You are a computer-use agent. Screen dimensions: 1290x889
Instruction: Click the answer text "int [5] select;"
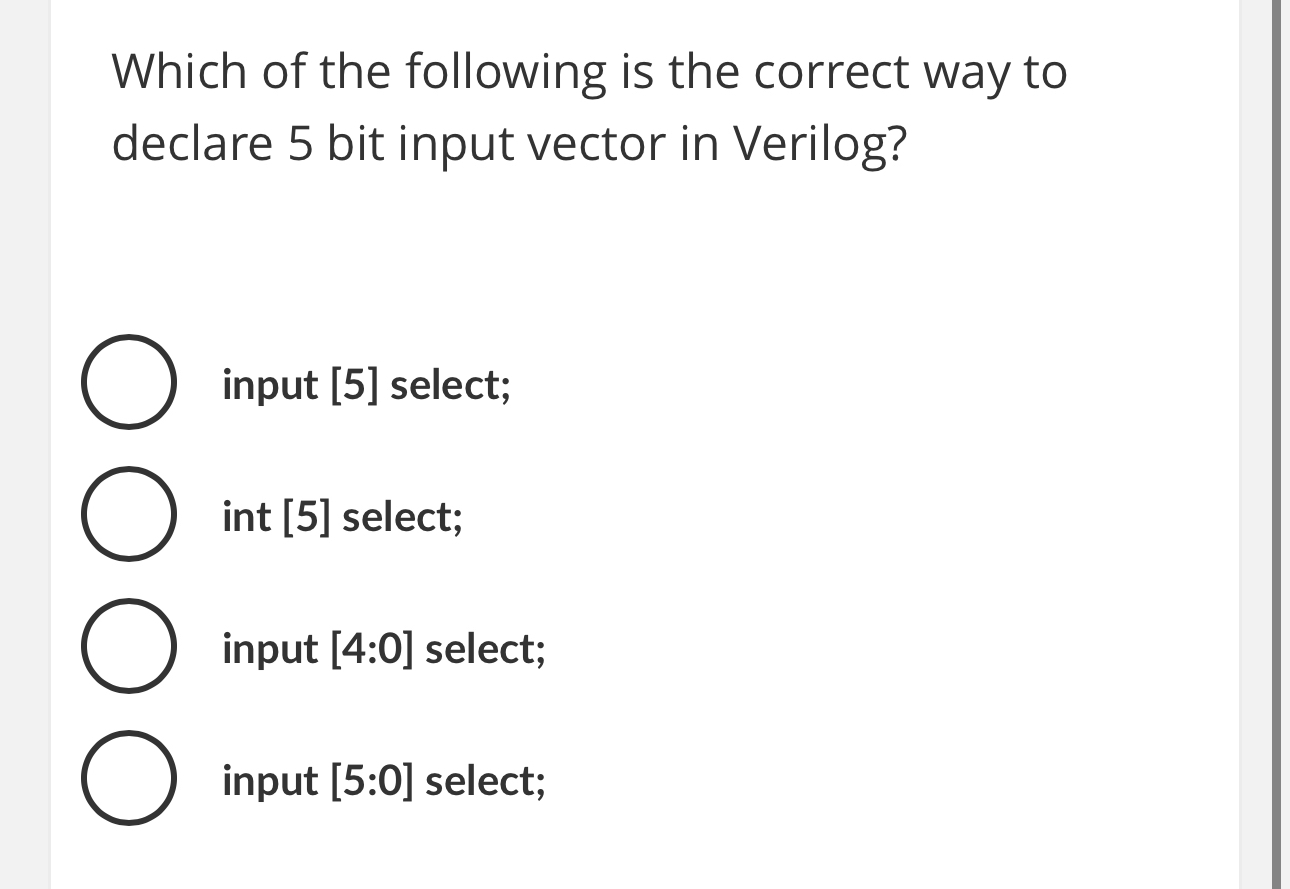(342, 517)
